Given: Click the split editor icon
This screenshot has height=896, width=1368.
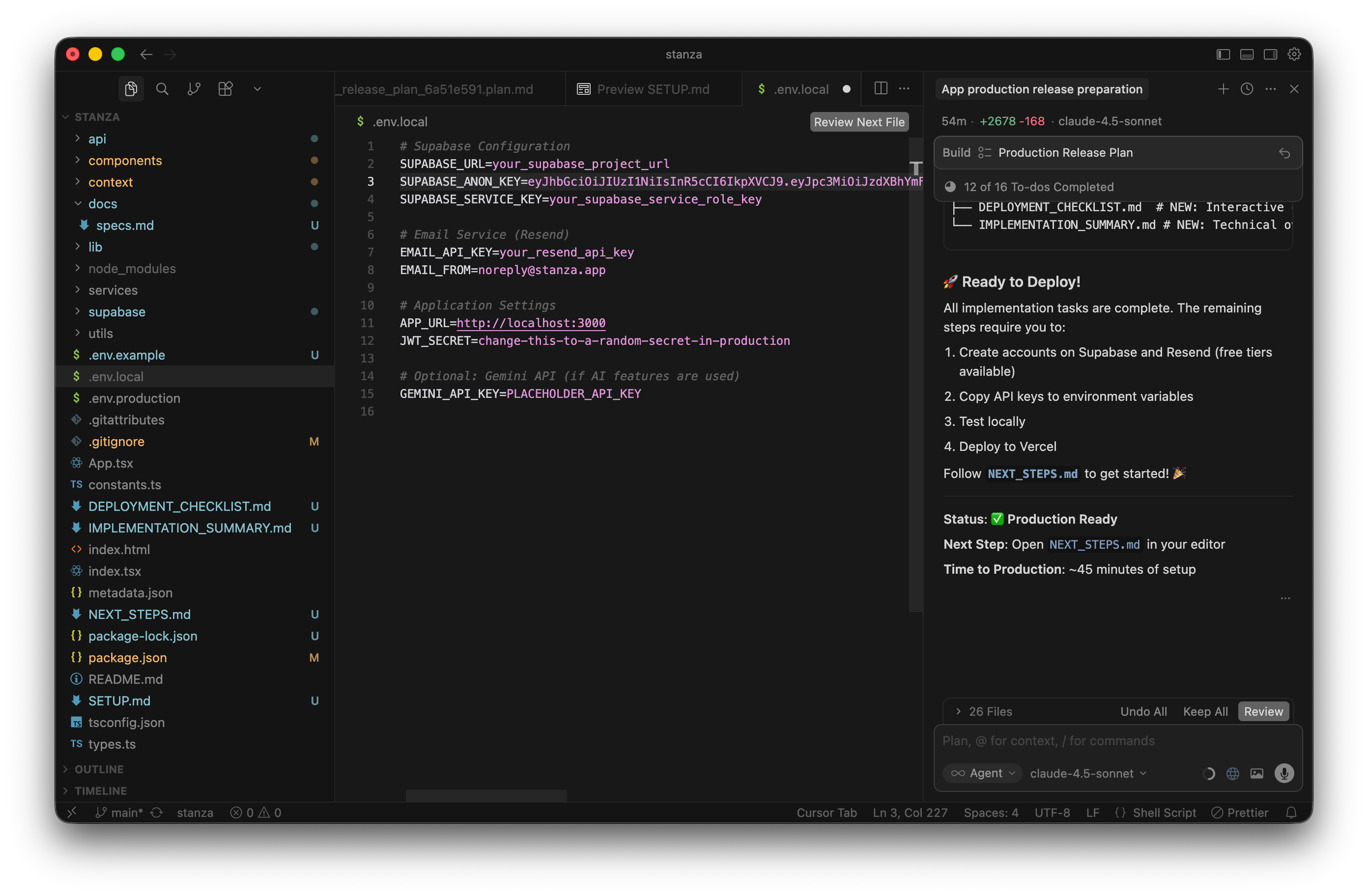Looking at the screenshot, I should 880,88.
